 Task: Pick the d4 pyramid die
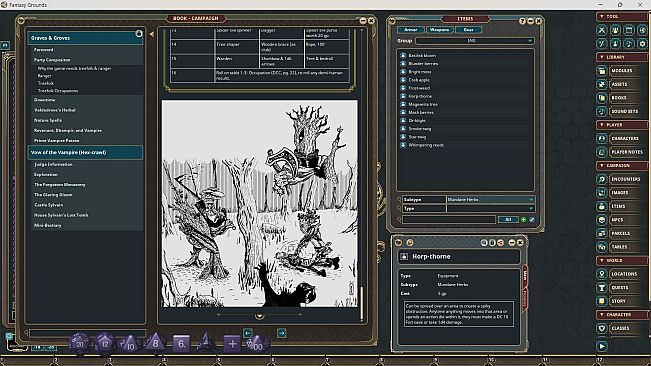coord(206,342)
